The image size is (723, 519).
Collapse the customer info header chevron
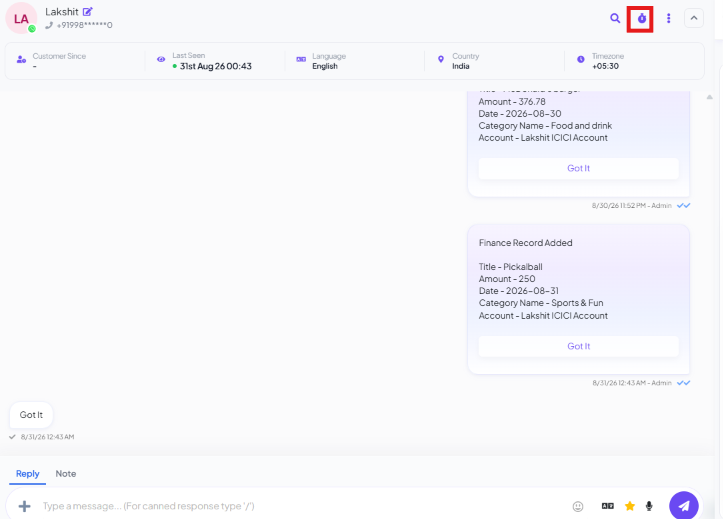pos(693,18)
